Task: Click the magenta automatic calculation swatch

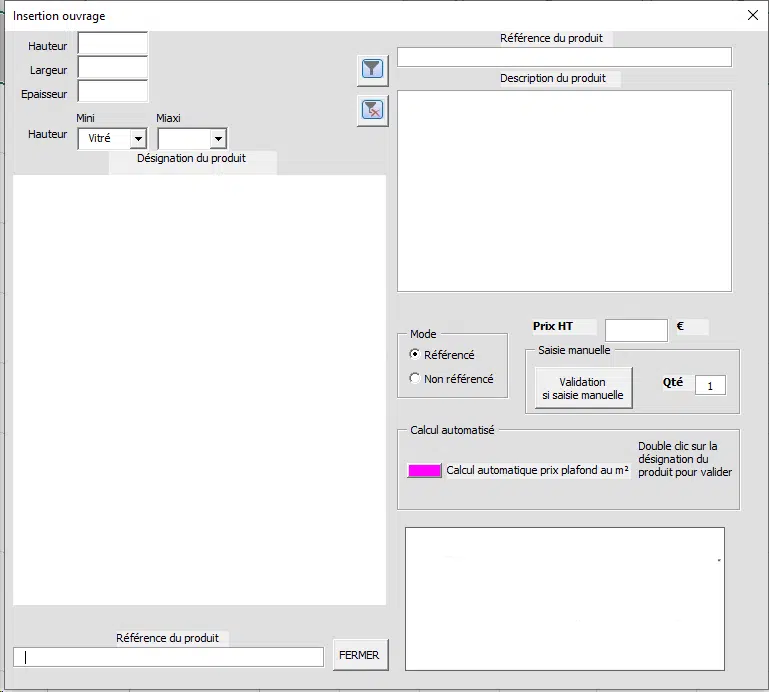Action: 424,471
